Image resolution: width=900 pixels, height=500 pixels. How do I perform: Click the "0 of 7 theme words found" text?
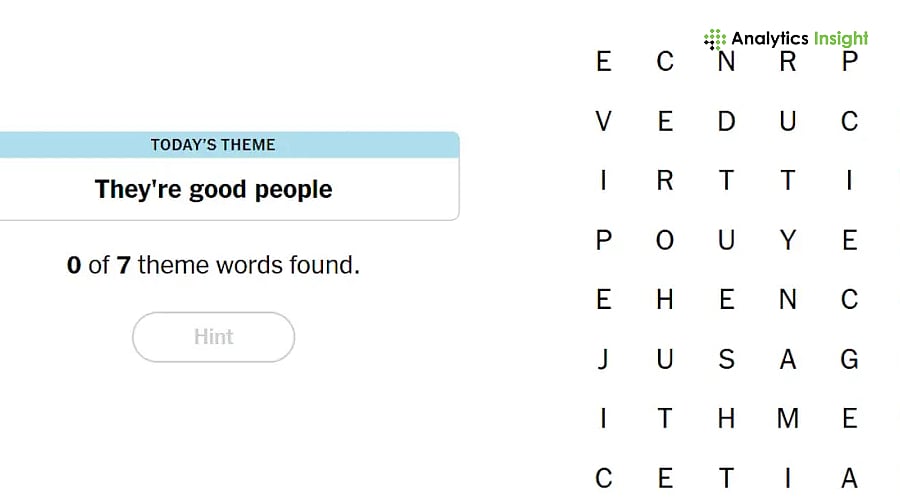[x=213, y=266]
